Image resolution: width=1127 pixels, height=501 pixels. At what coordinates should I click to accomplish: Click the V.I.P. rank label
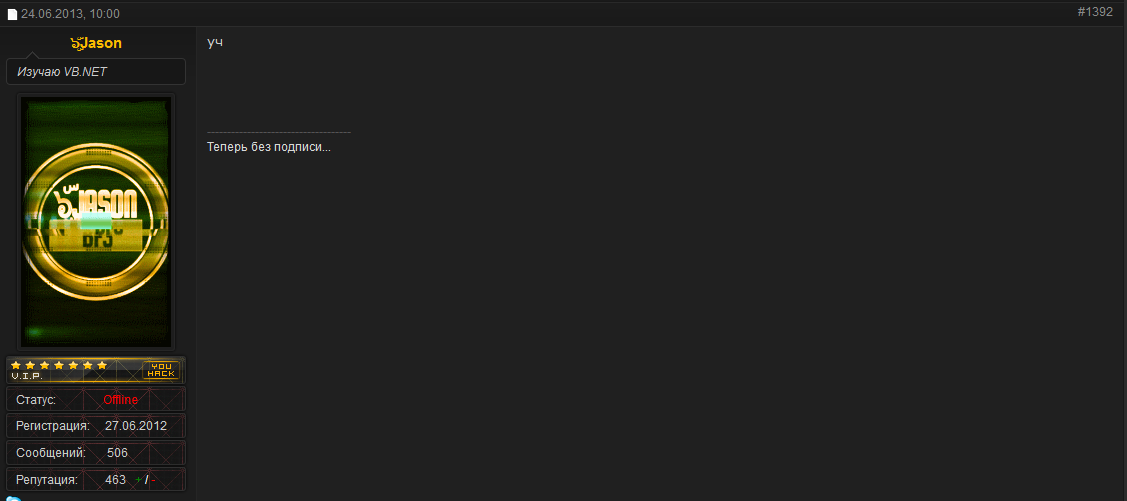27,376
